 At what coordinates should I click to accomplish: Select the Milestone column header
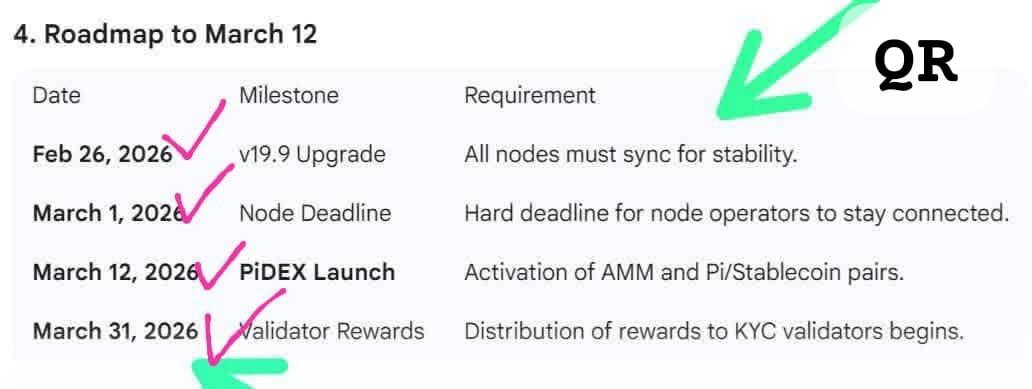pos(289,95)
